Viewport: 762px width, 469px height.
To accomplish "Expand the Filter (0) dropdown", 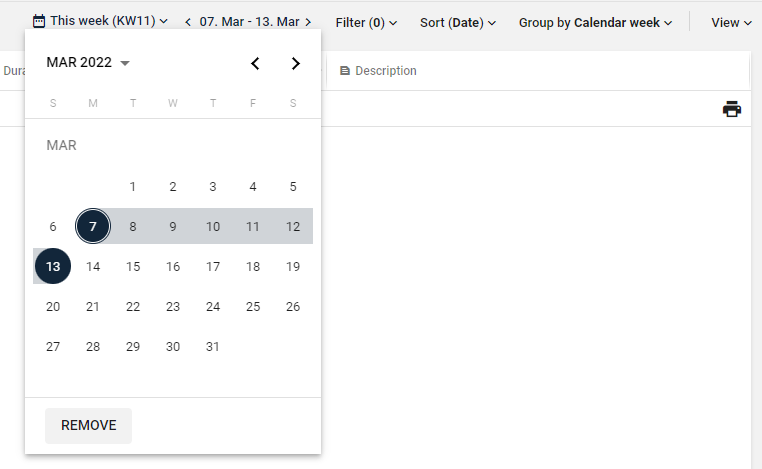I will [366, 21].
